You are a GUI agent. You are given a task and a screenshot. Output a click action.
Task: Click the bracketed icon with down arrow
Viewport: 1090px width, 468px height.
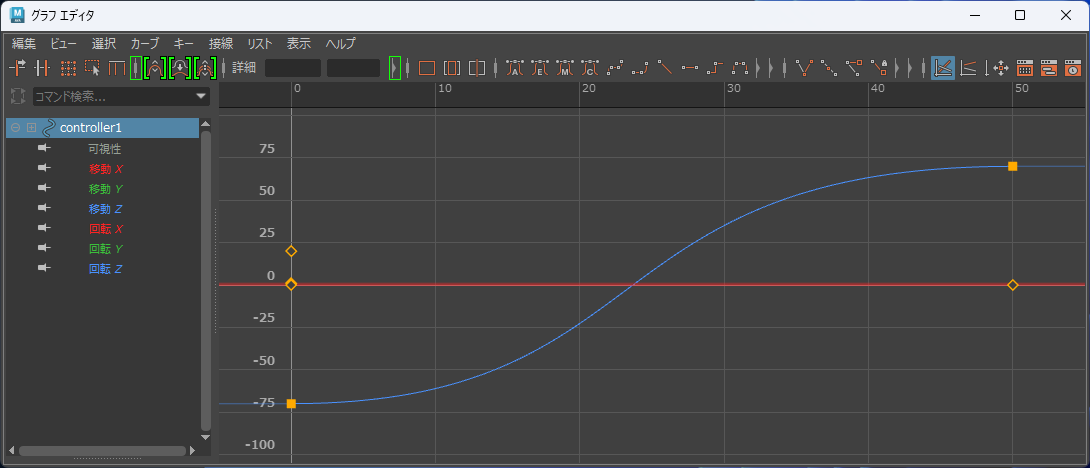coord(181,68)
